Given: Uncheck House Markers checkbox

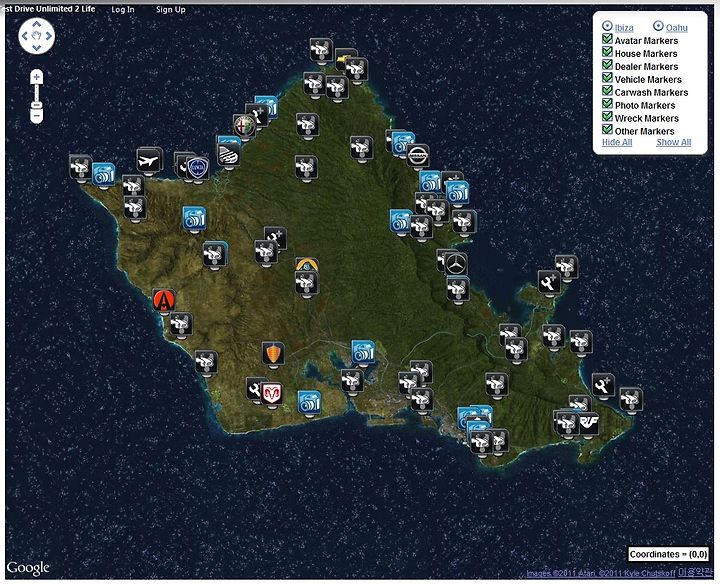Looking at the screenshot, I should point(607,52).
